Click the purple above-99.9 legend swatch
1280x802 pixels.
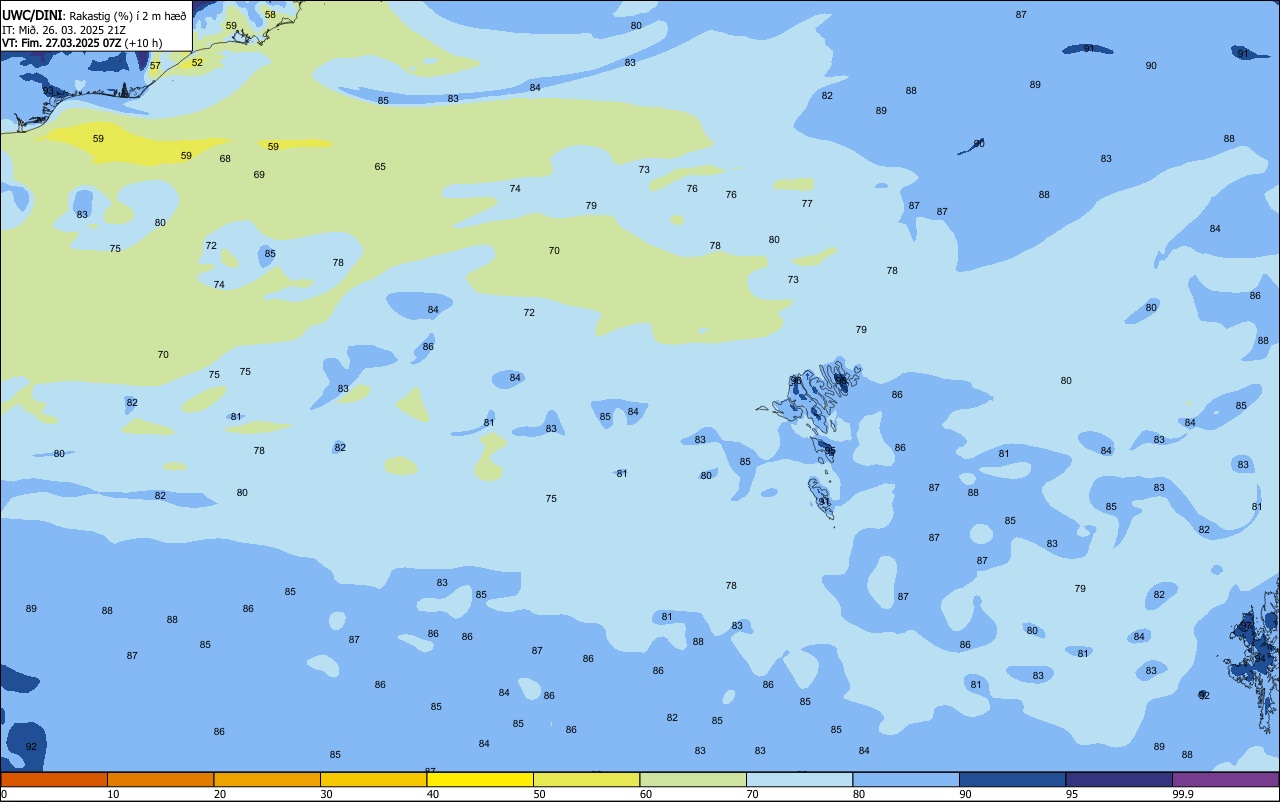click(x=1225, y=779)
